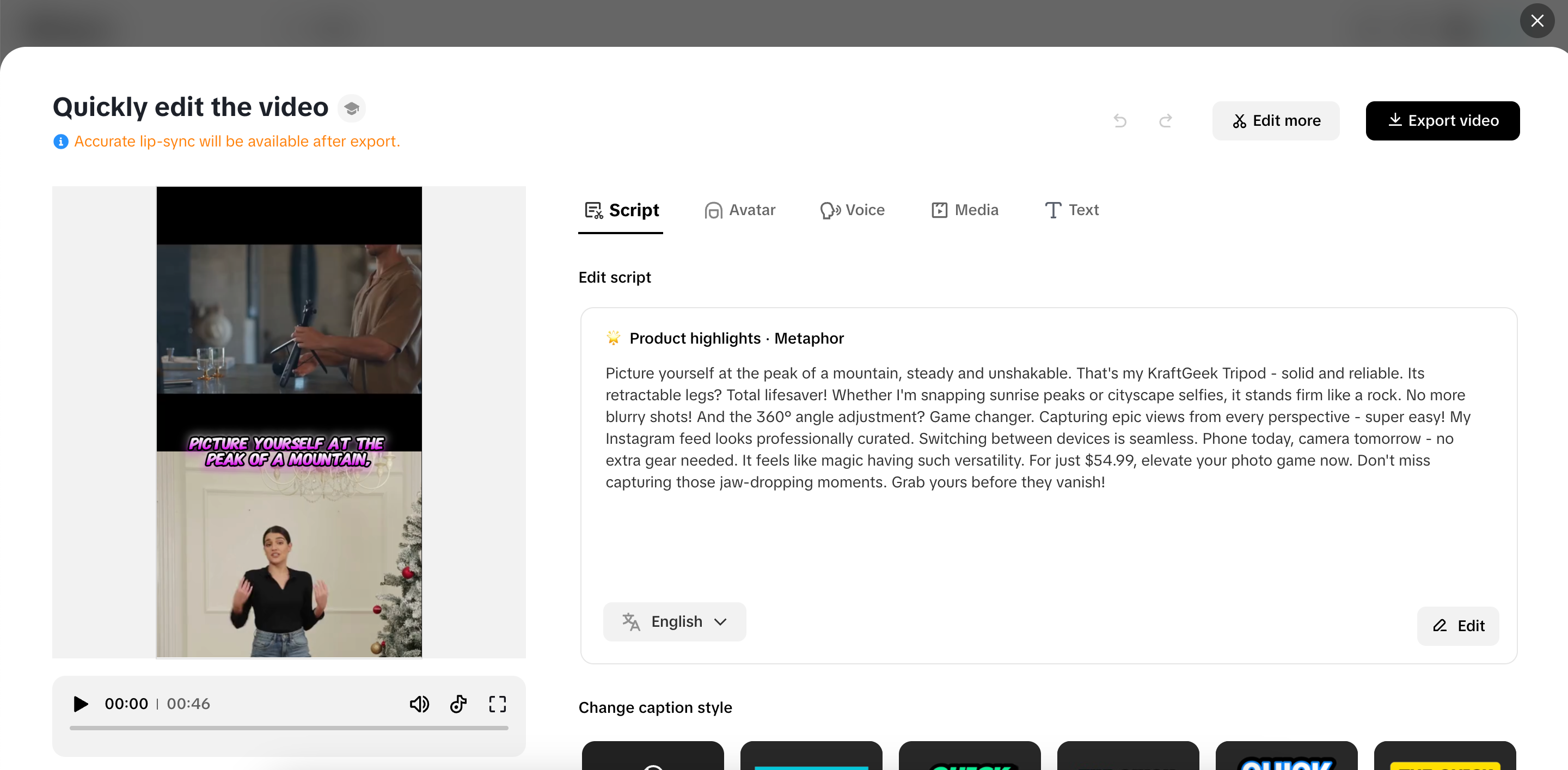Switch to the Avatar tab
Viewport: 1568px width, 770px height.
[x=740, y=210]
